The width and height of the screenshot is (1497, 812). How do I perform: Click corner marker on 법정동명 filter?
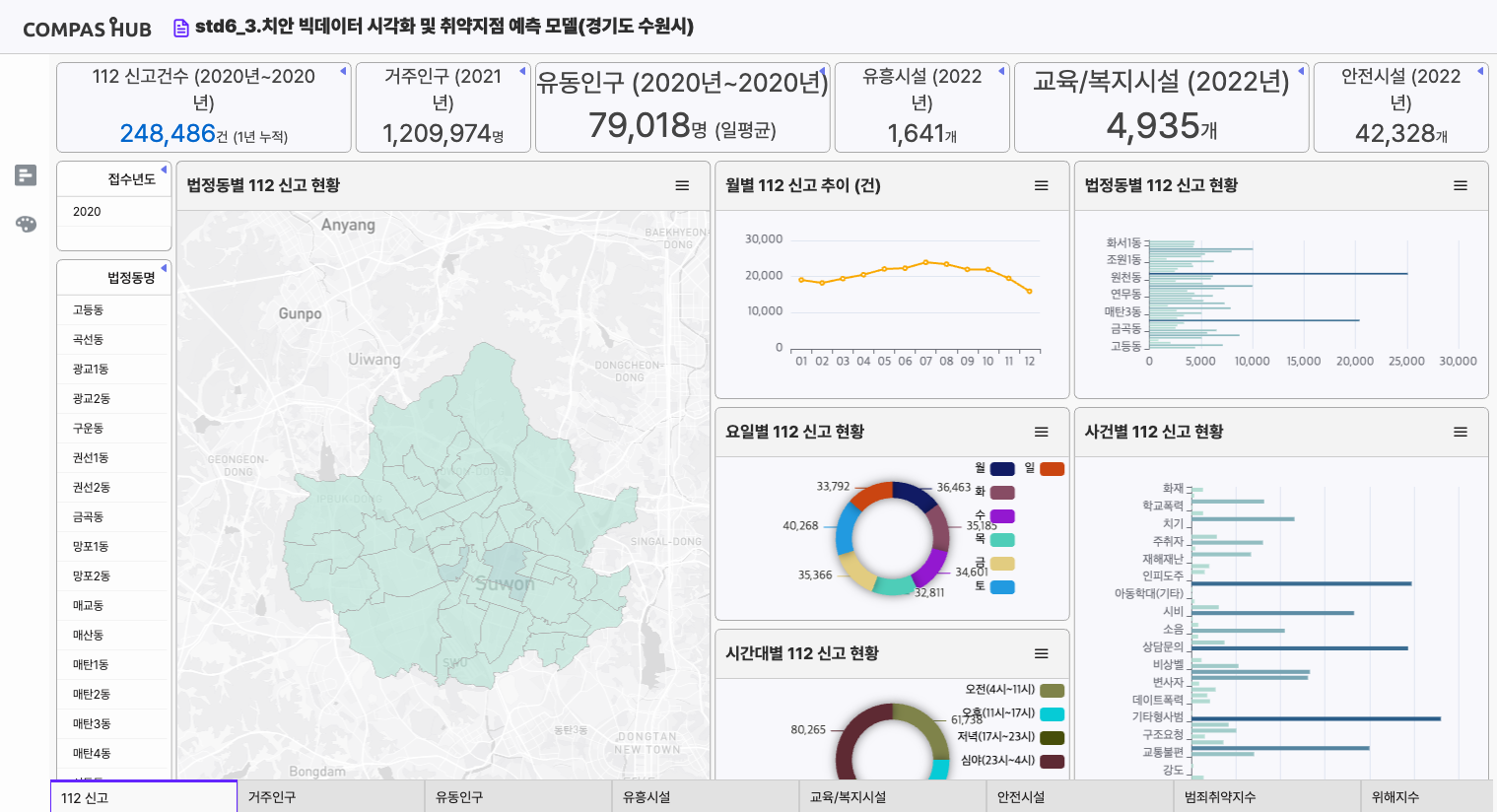[164, 268]
